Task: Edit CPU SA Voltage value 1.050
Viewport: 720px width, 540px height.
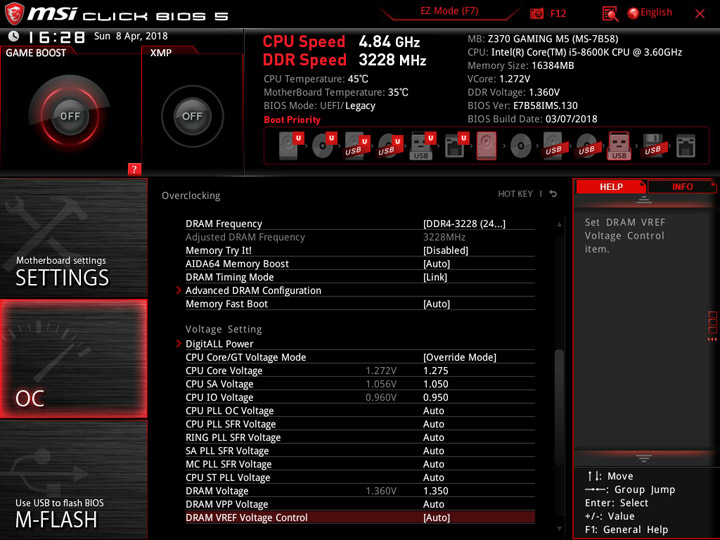Action: click(435, 384)
